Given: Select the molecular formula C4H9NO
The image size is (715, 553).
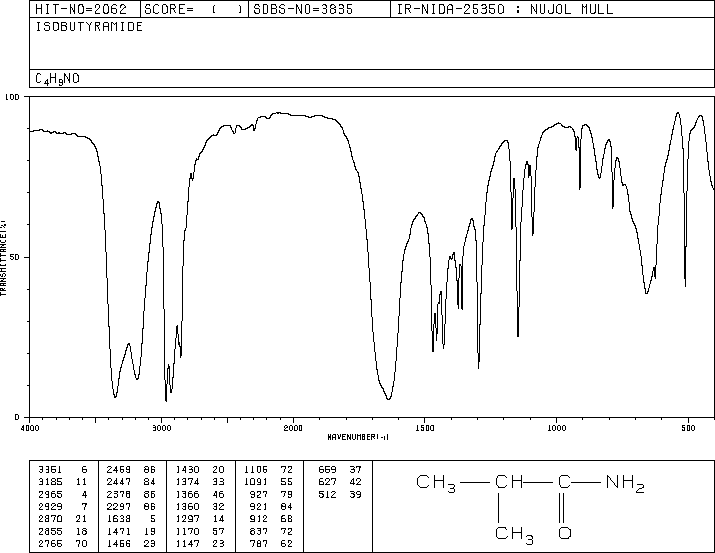Looking at the screenshot, I should click(x=57, y=79).
